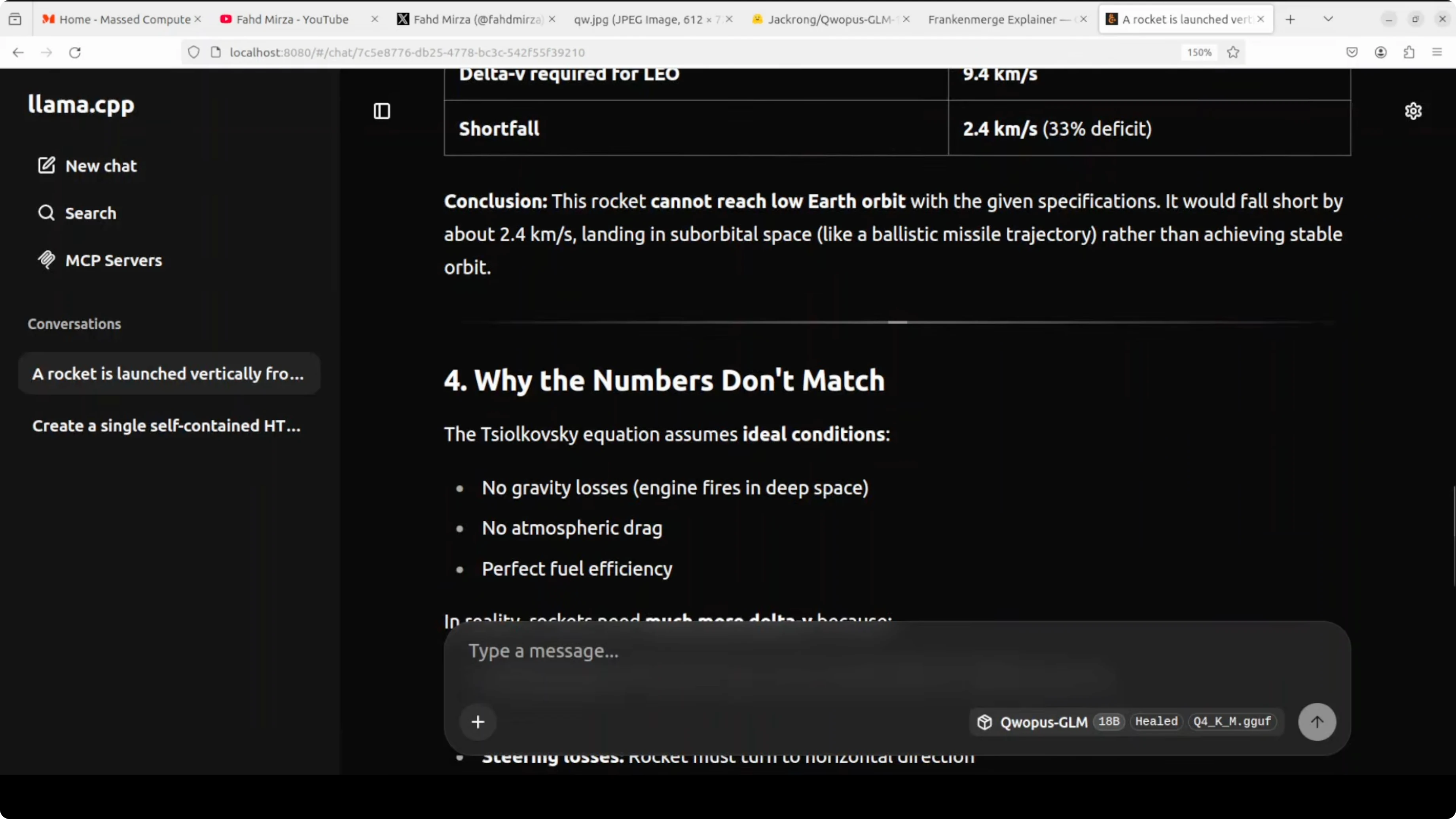1456x819 pixels.
Task: Open the self-contained HTML conversation
Action: [167, 426]
